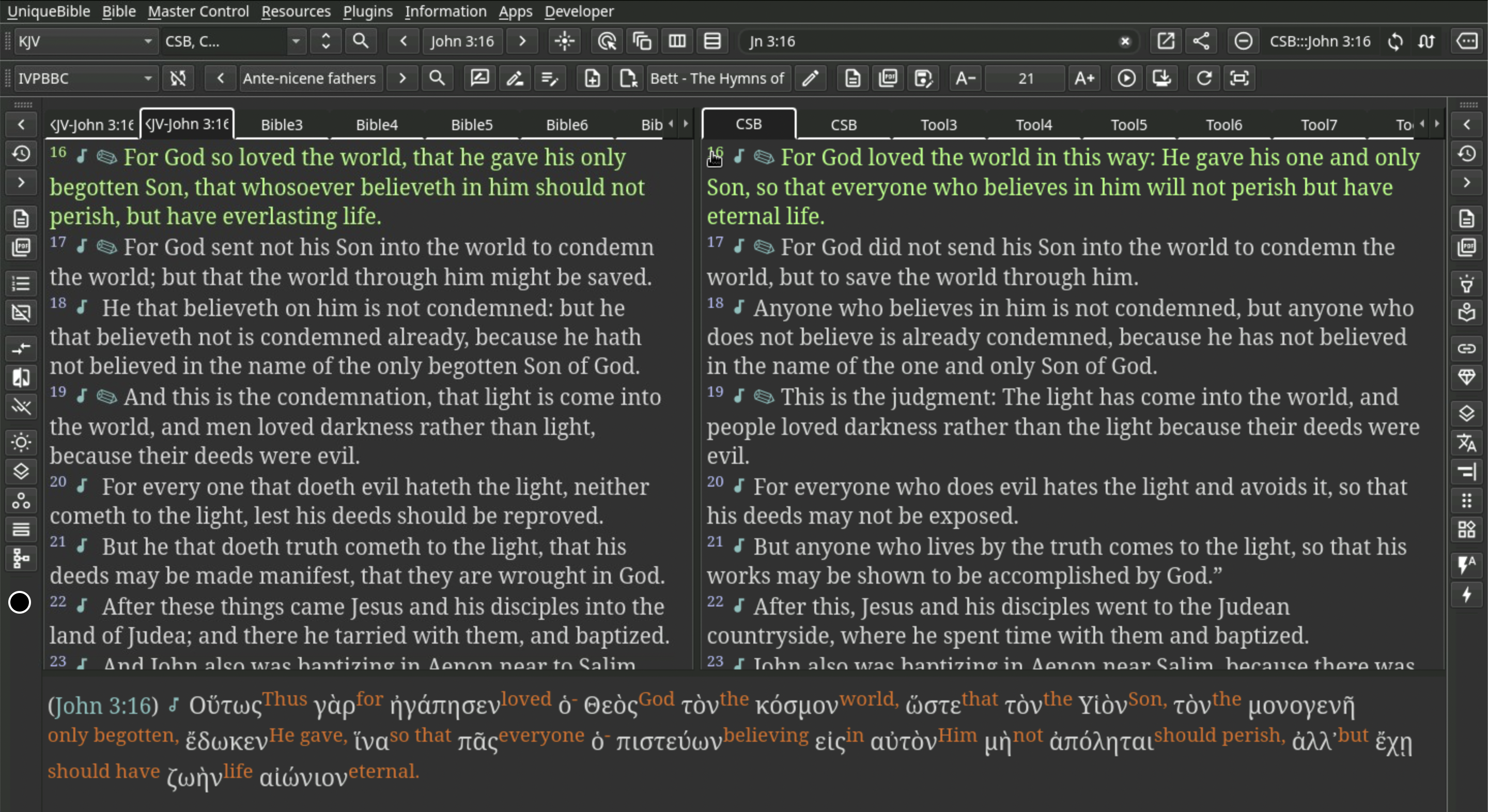Toggle the crossed-lines icon in left sidebar

tap(21, 407)
